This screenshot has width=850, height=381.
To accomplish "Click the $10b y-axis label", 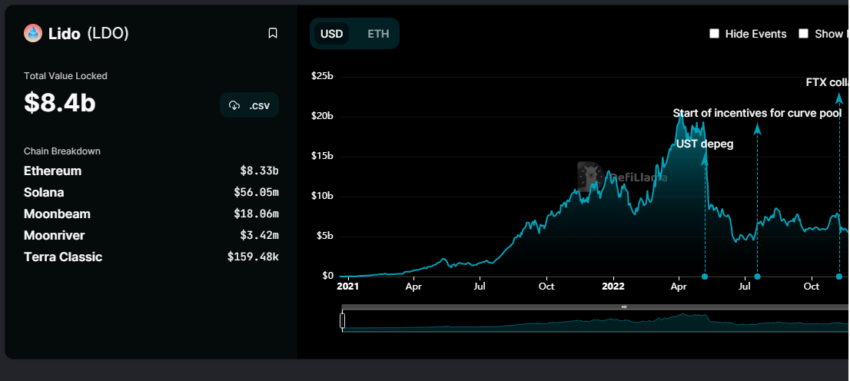I will (322, 196).
